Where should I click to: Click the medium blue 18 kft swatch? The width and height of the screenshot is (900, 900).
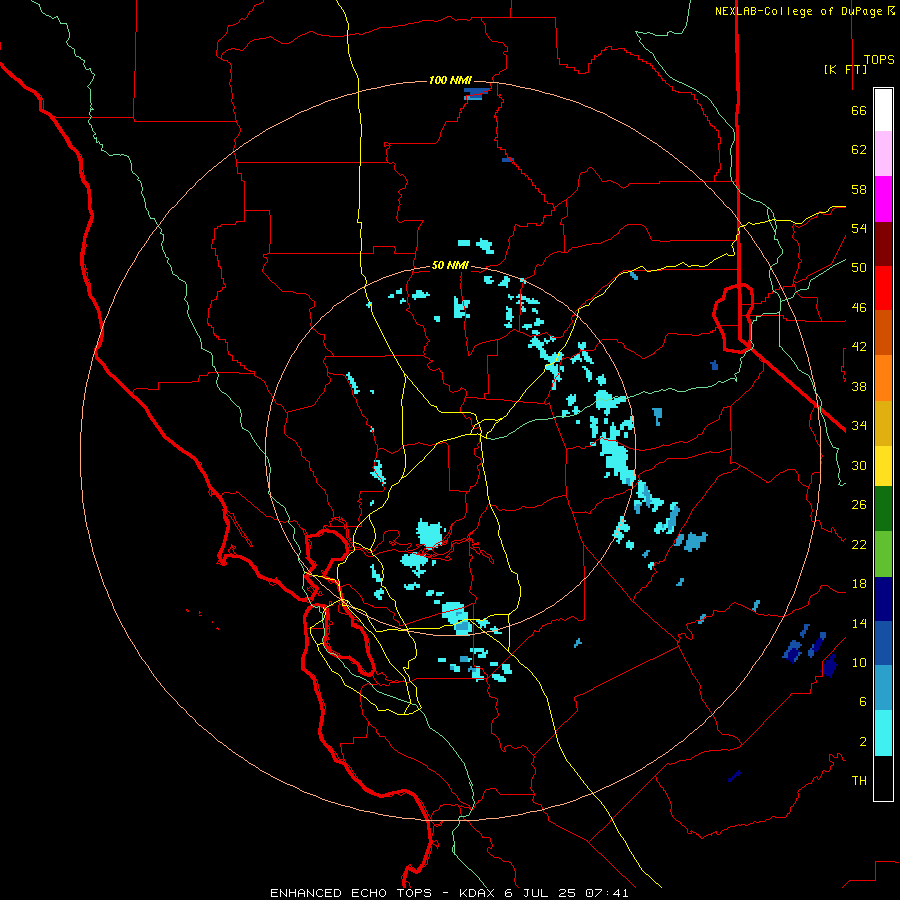[883, 643]
